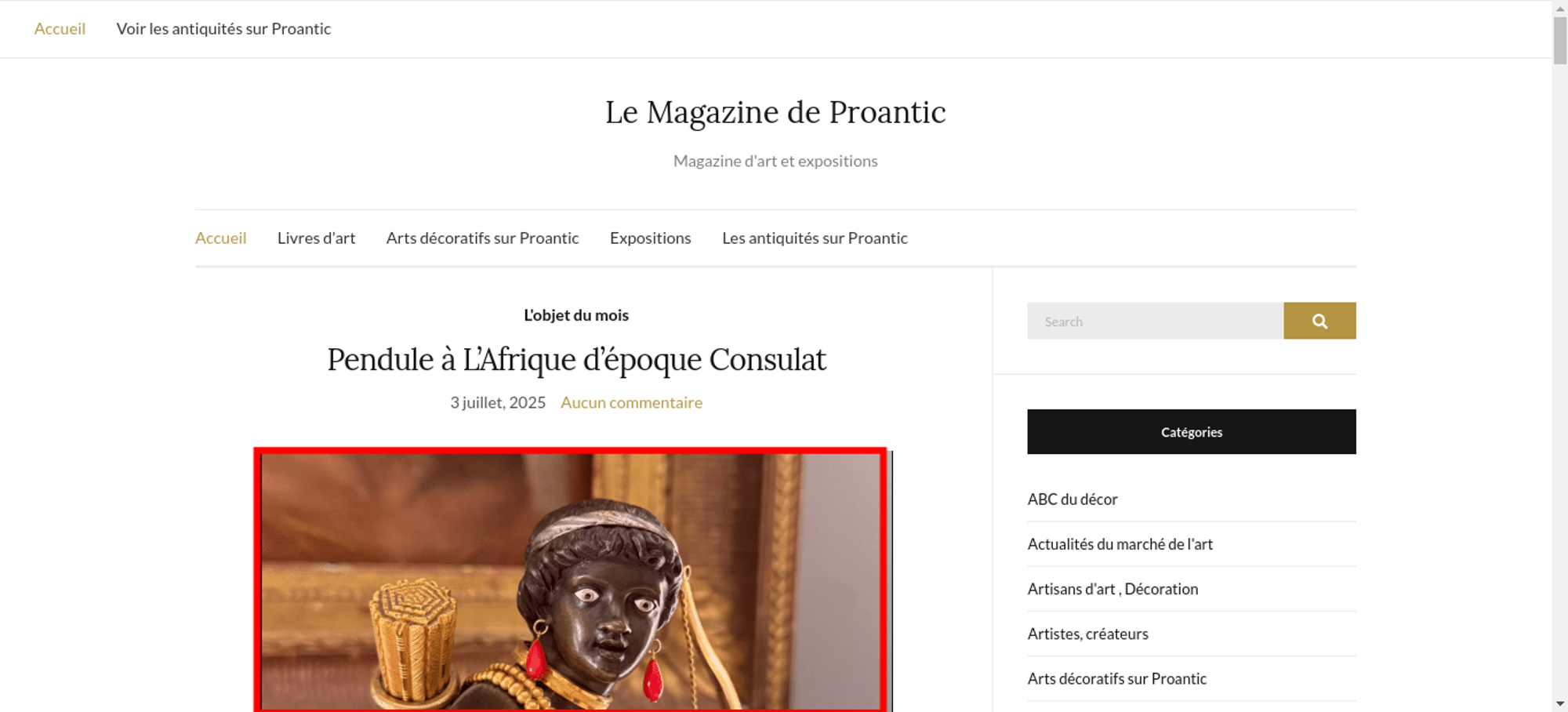Viewport: 1568px width, 712px height.
Task: Open Les antiquités sur Proantic menu item
Action: (x=815, y=238)
